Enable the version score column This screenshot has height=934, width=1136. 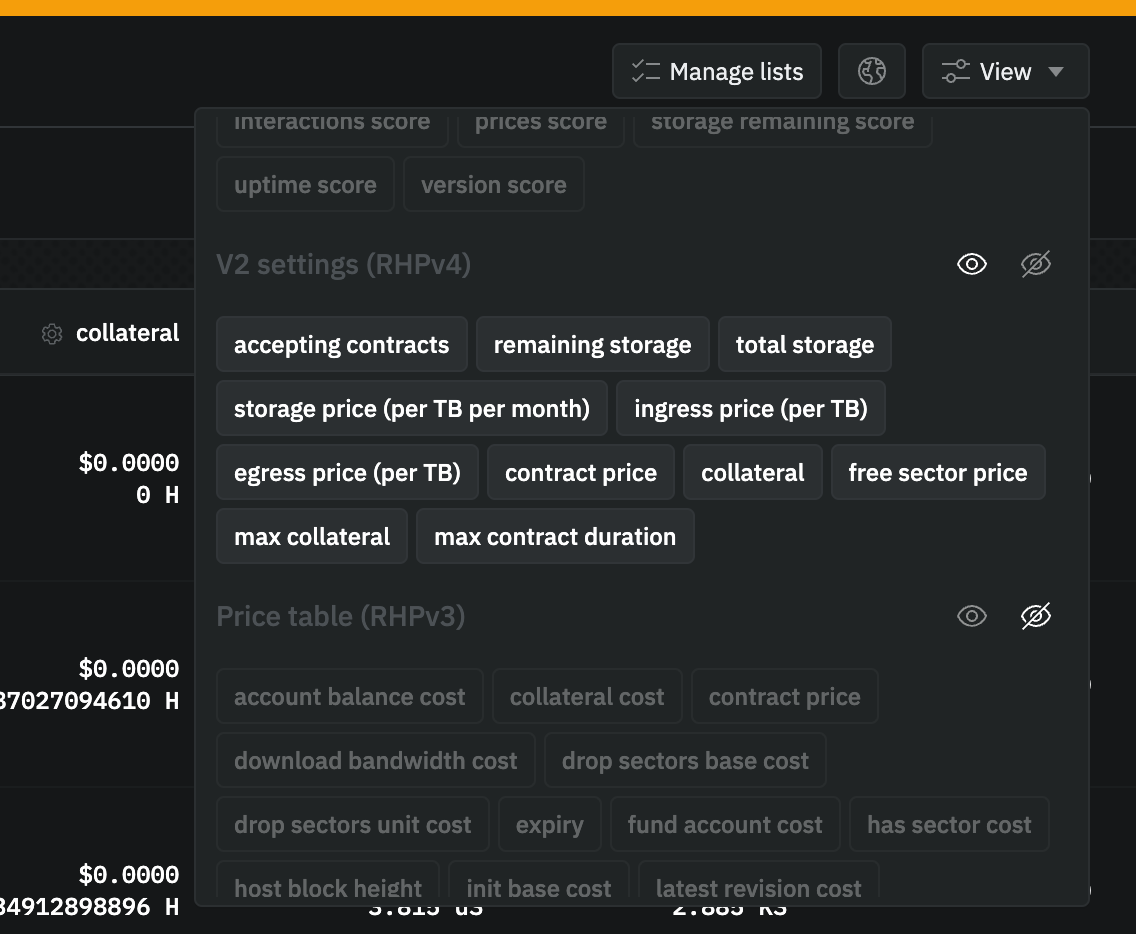493,184
